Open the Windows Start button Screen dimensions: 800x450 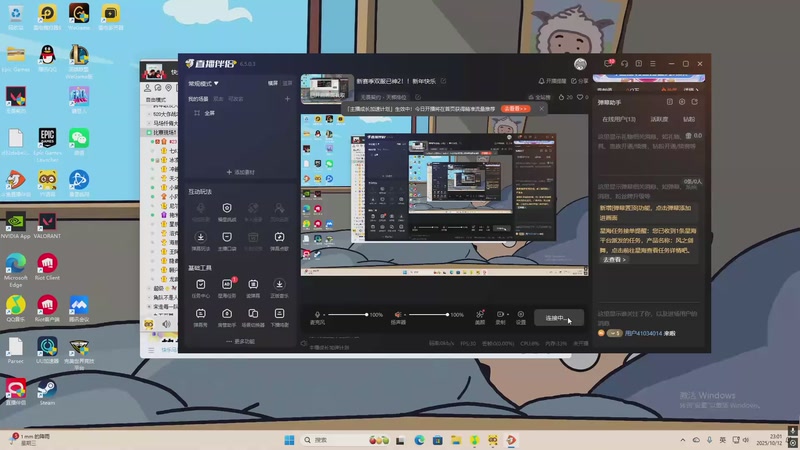pyautogui.click(x=289, y=440)
